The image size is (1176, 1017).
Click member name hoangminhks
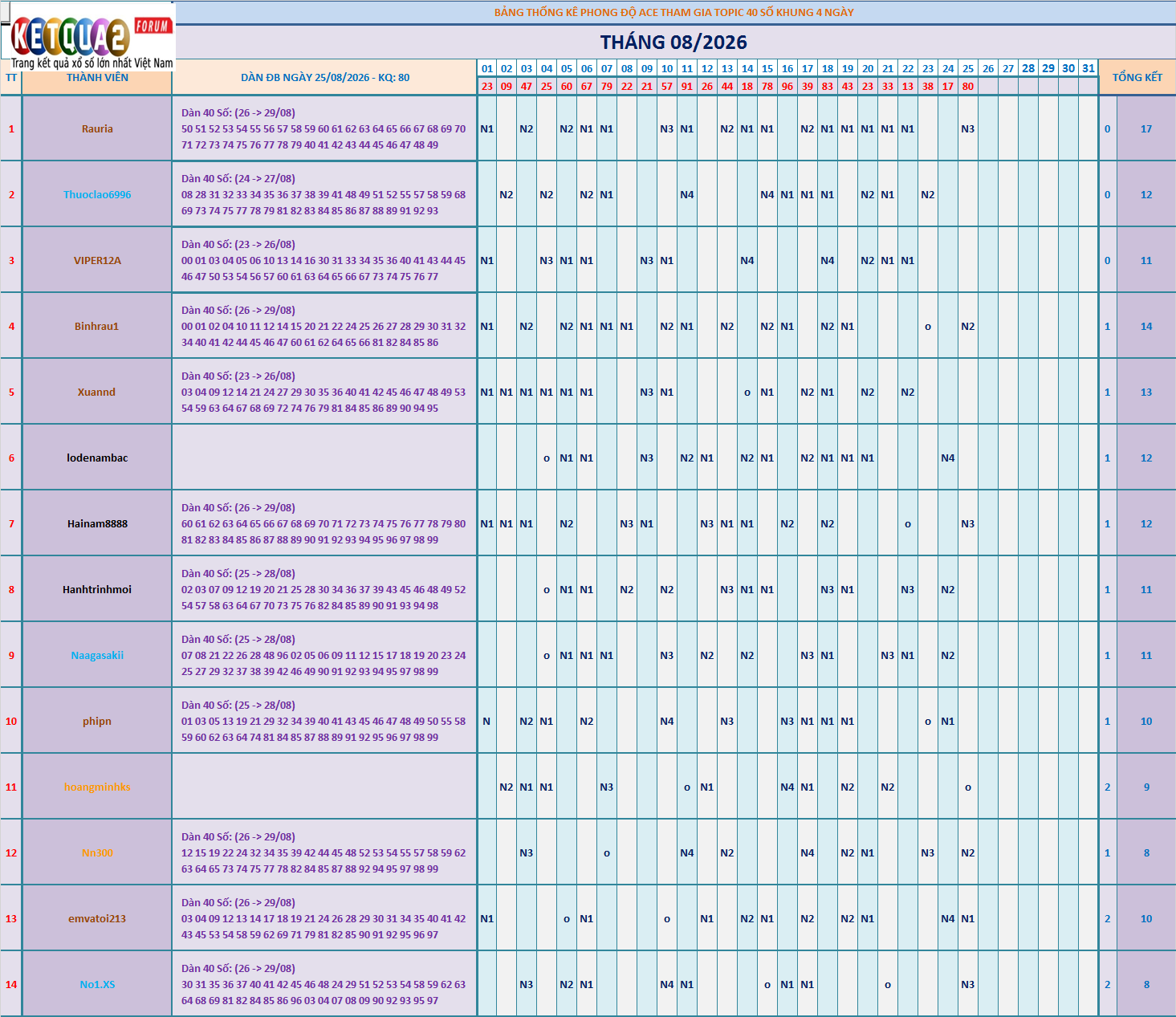[x=97, y=787]
